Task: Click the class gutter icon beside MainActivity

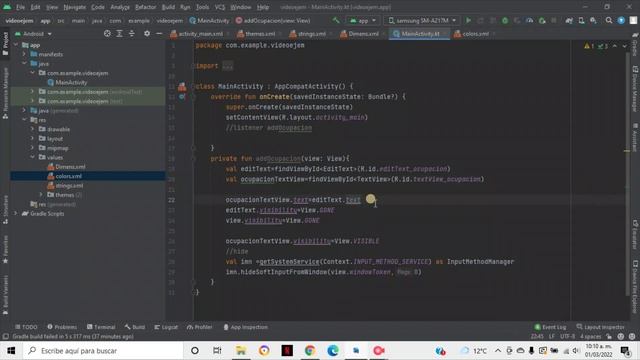Action: (x=182, y=87)
